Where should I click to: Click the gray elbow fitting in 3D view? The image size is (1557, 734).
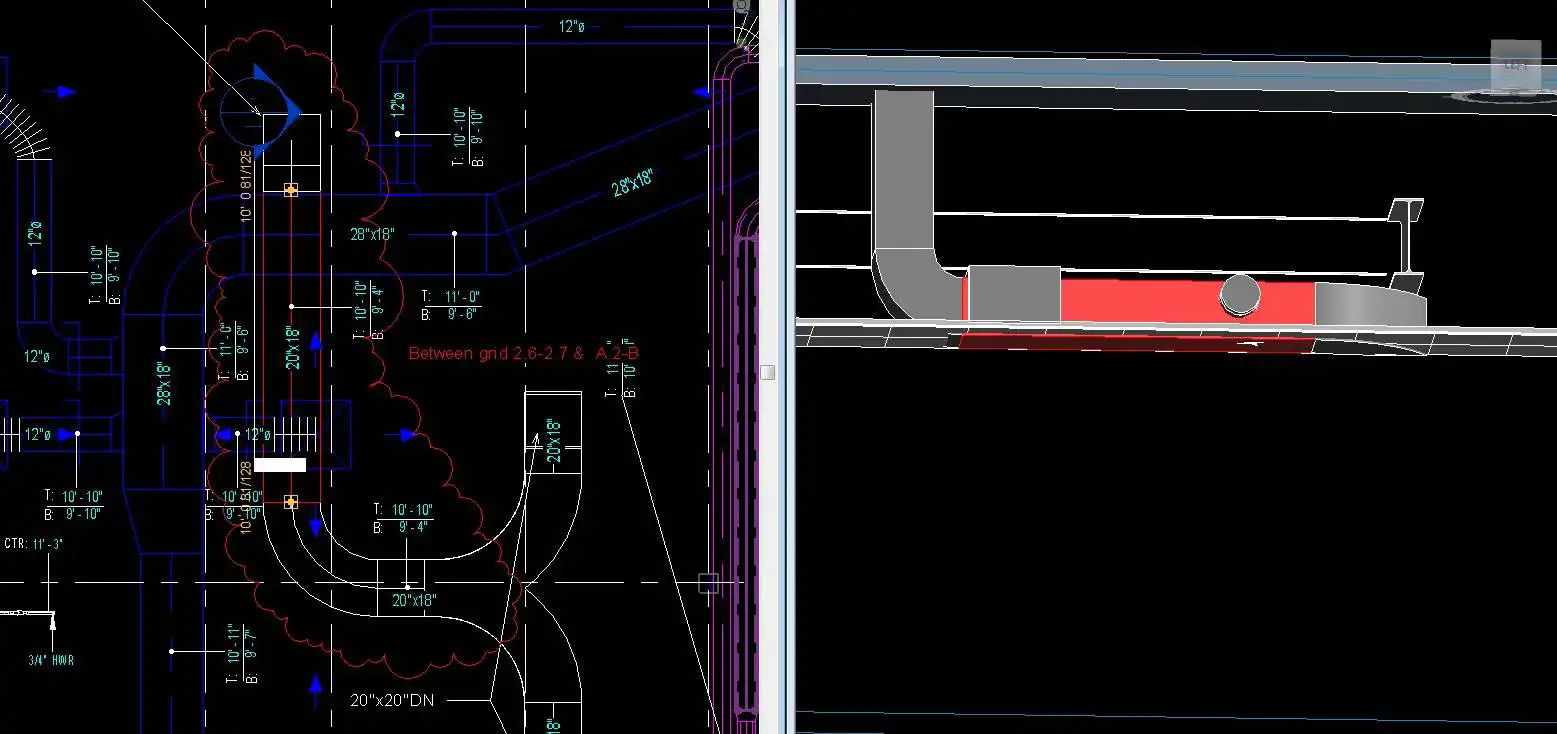pyautogui.click(x=915, y=284)
